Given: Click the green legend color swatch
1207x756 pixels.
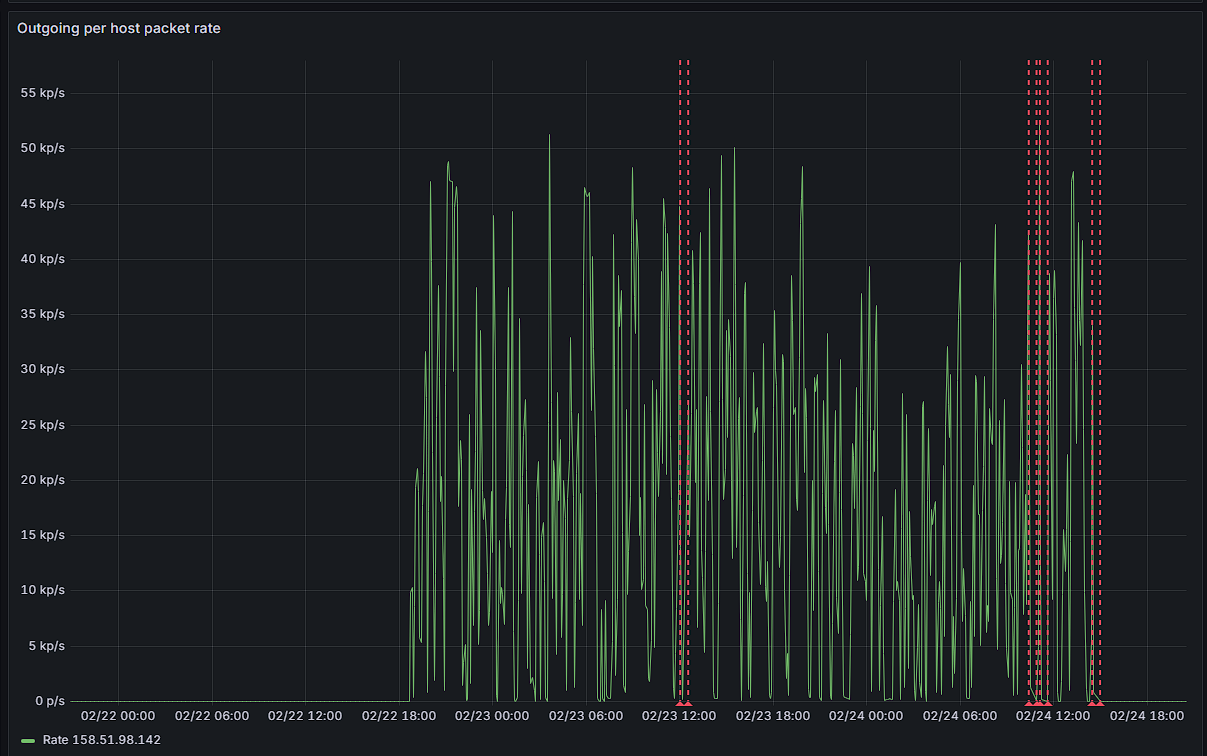Looking at the screenshot, I should pyautogui.click(x=27, y=740).
